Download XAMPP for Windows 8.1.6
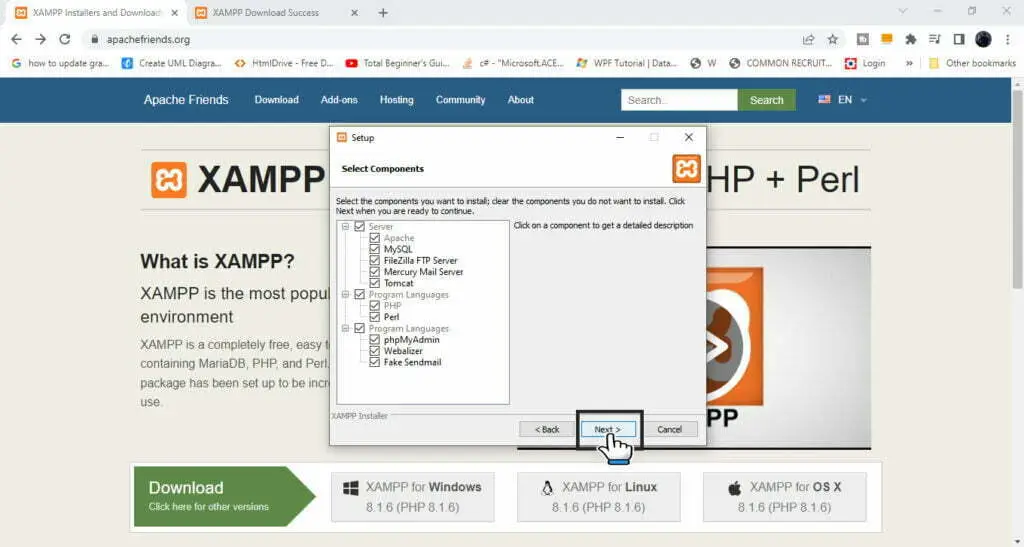1024x547 pixels. (x=413, y=497)
